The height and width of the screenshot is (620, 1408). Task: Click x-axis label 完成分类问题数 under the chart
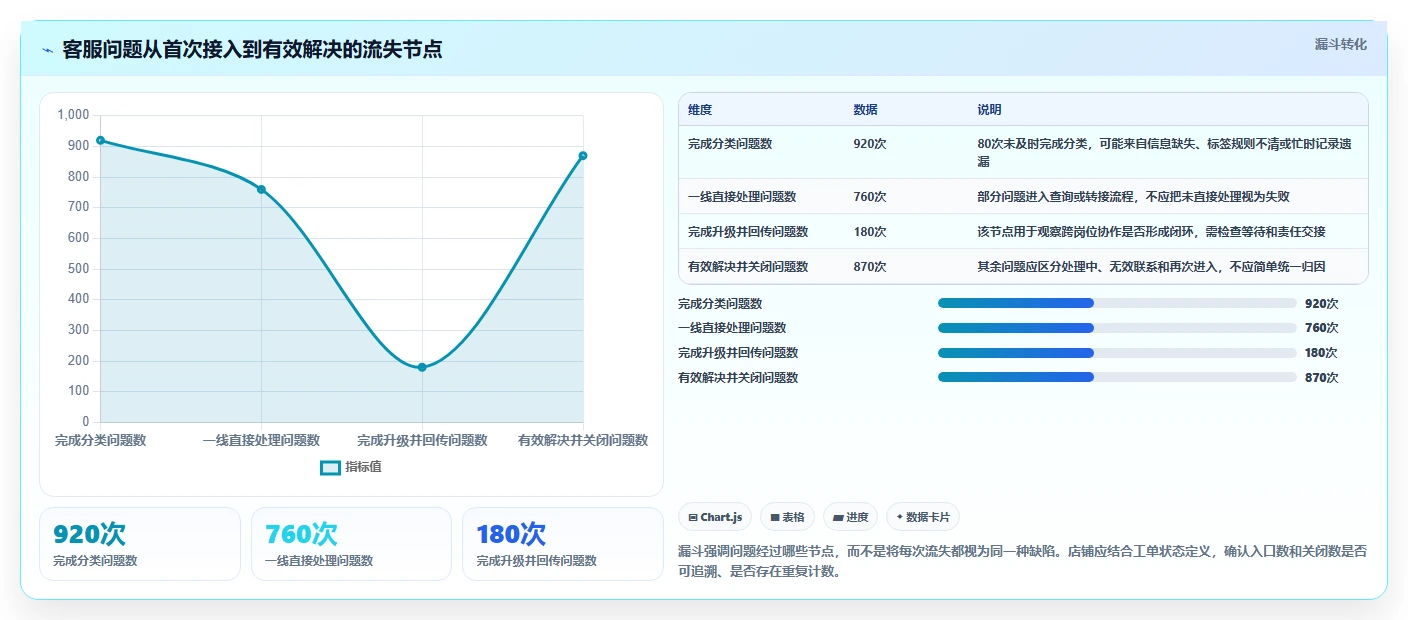click(100, 440)
